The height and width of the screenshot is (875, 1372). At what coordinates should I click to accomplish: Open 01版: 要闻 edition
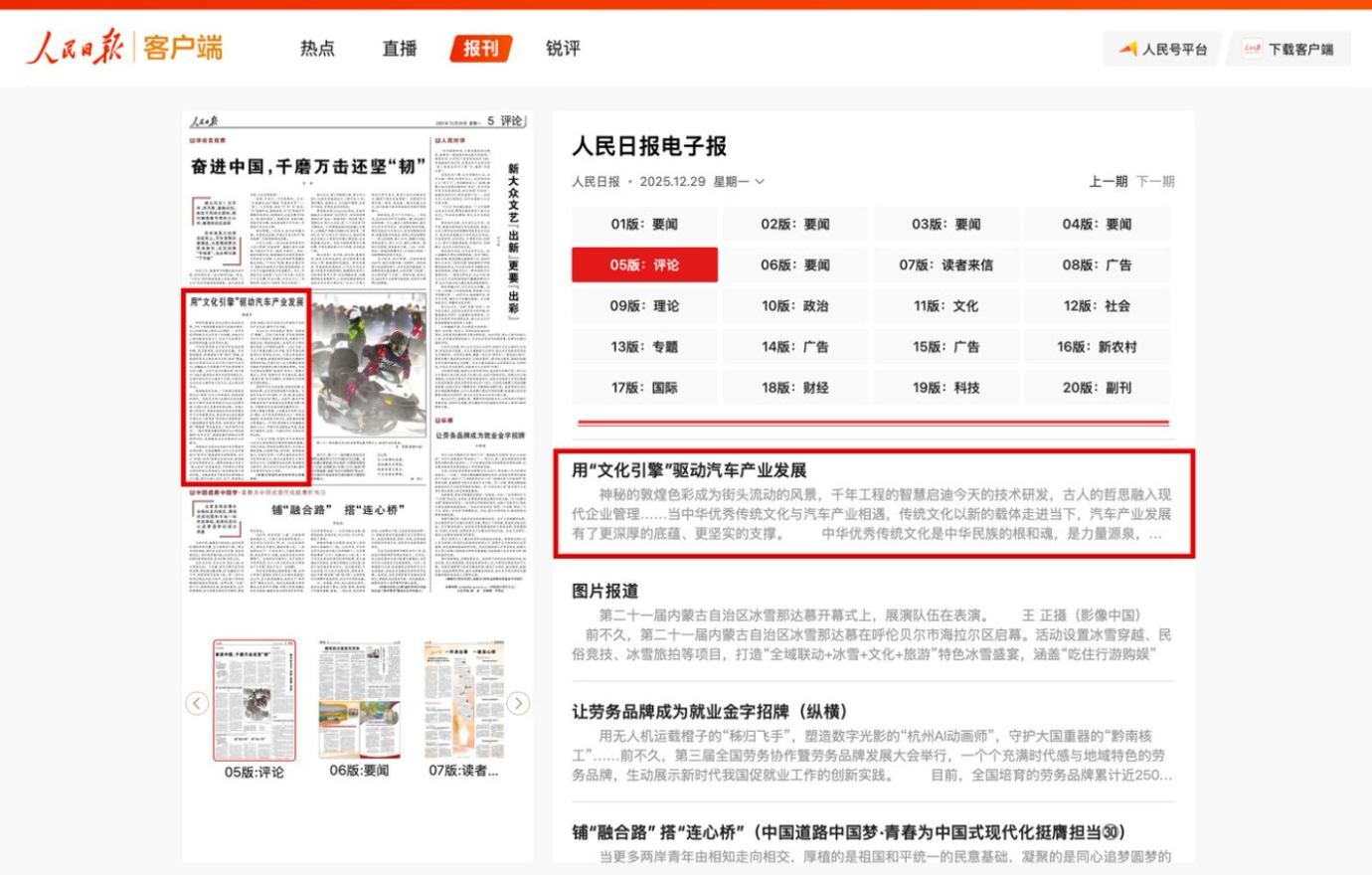tap(644, 224)
